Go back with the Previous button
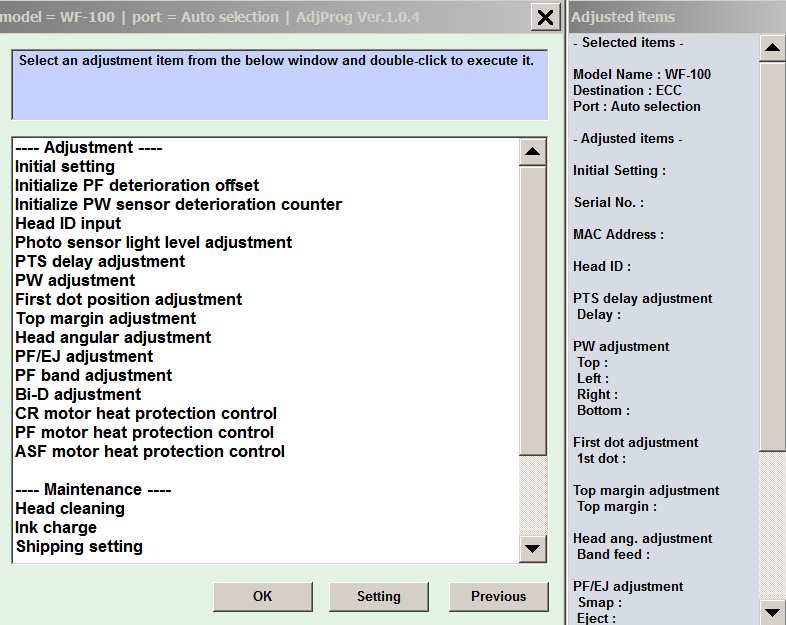 point(498,596)
